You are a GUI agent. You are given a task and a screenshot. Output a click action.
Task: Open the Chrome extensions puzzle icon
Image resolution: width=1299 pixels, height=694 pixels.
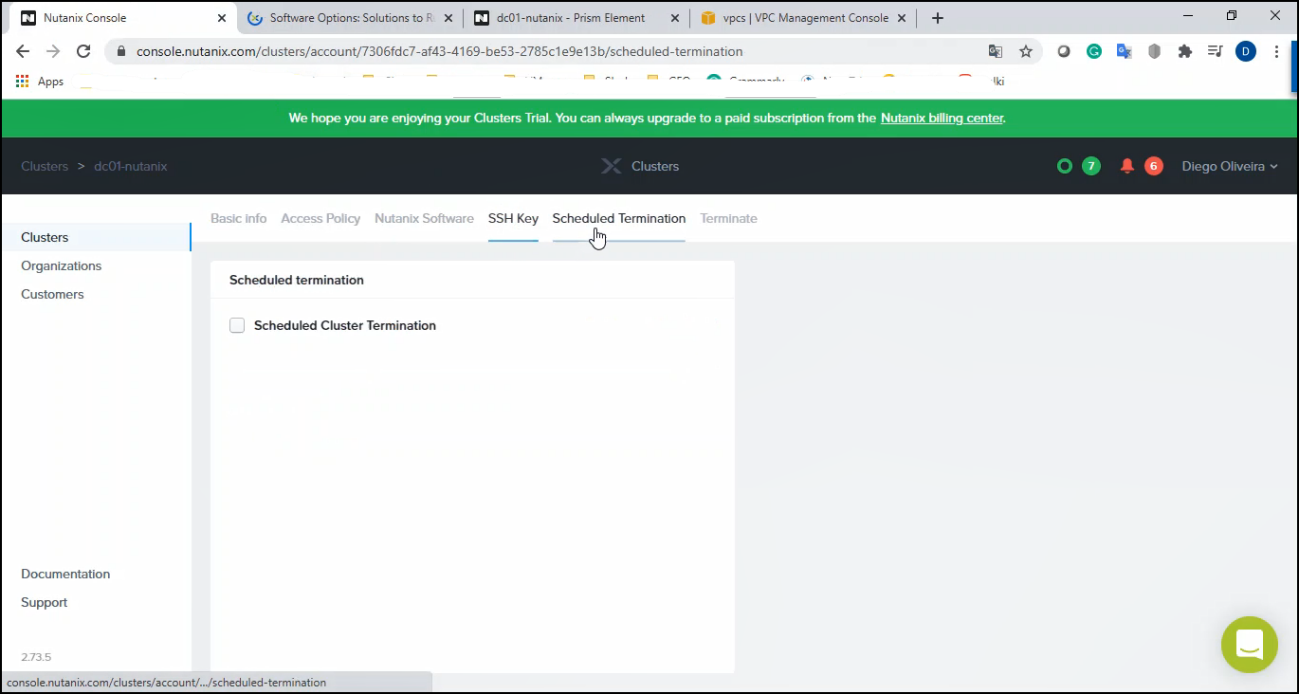pos(1185,51)
